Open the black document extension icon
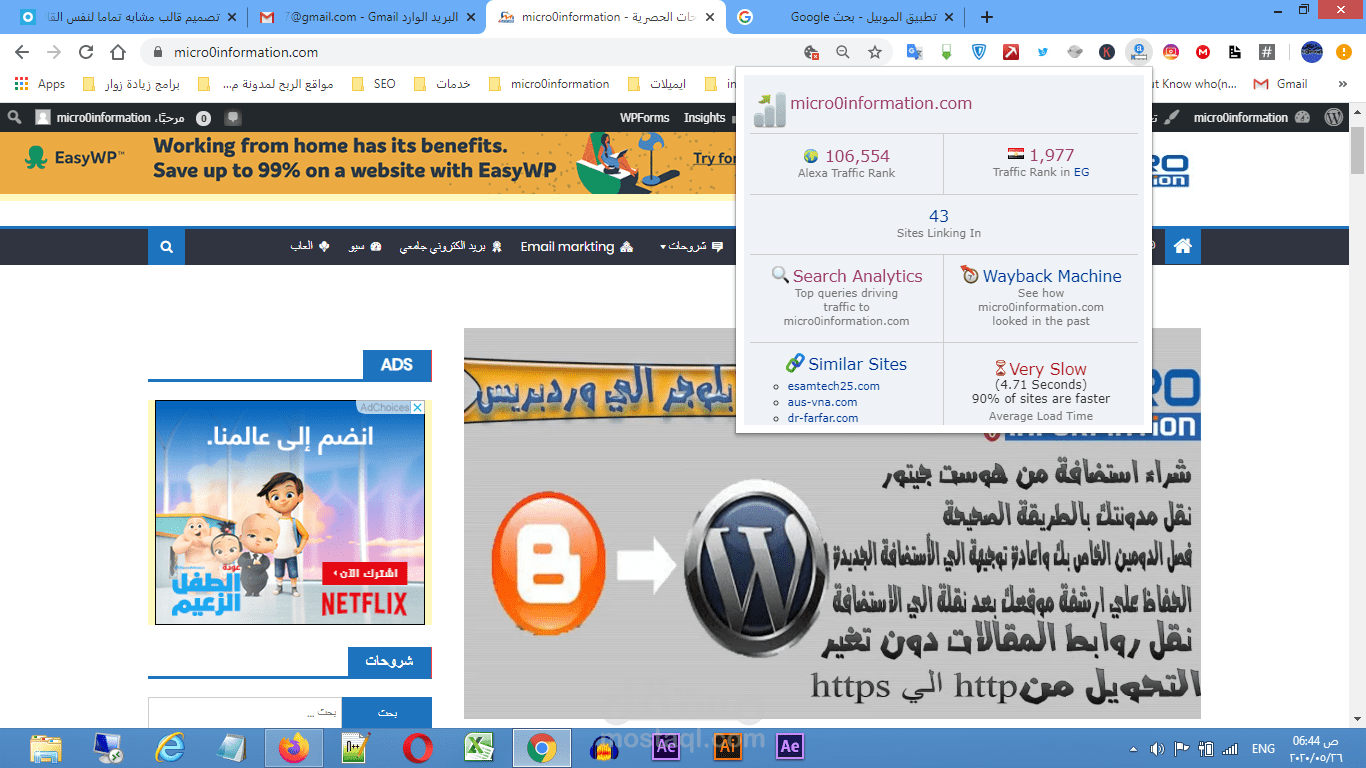Image resolution: width=1366 pixels, height=768 pixels. [x=1235, y=52]
